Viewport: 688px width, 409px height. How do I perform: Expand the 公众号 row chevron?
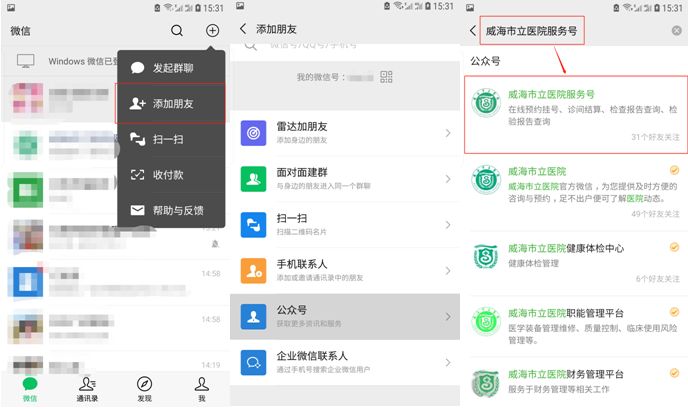(x=448, y=316)
